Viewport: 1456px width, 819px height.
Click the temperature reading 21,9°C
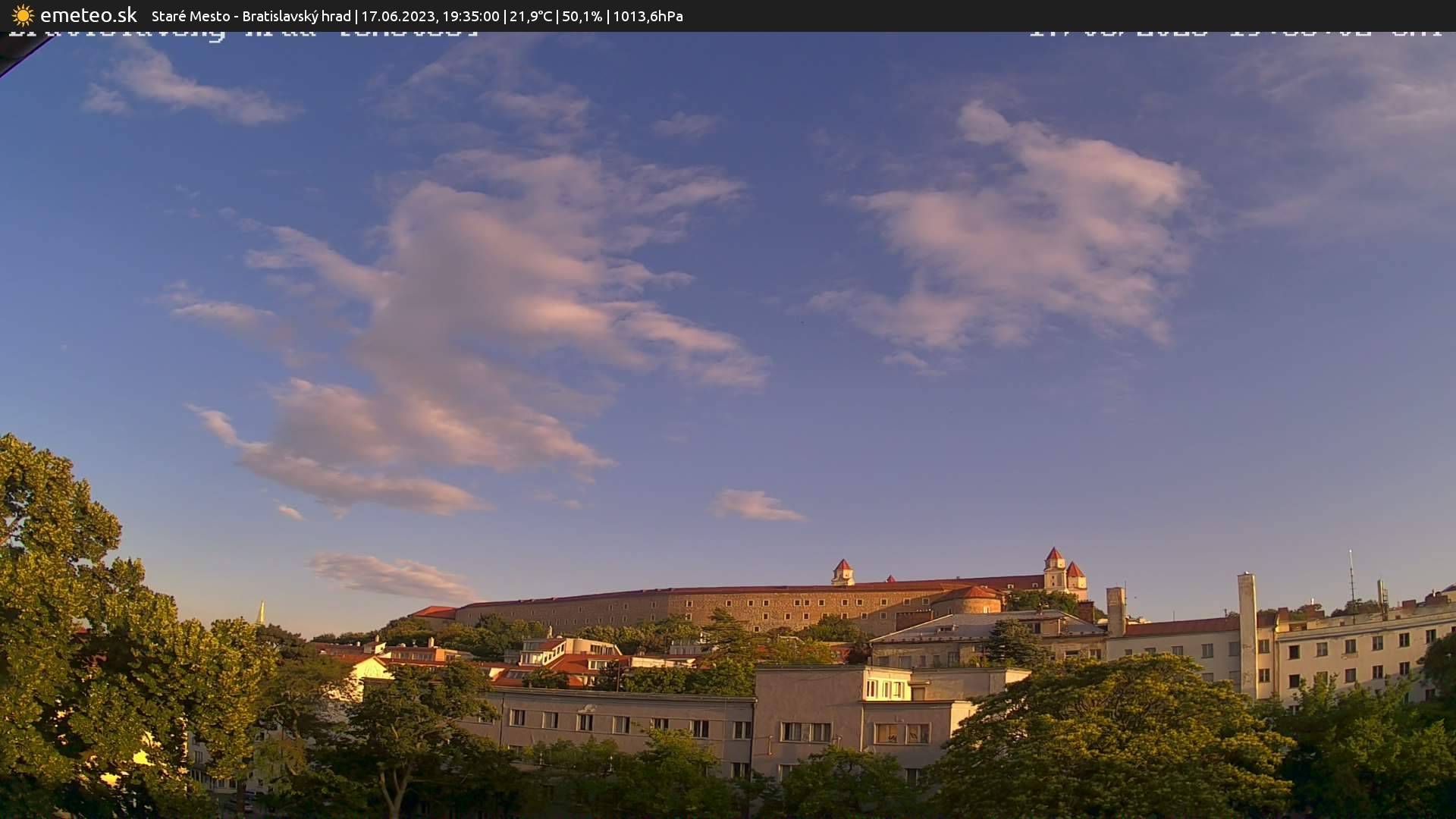[x=534, y=16]
